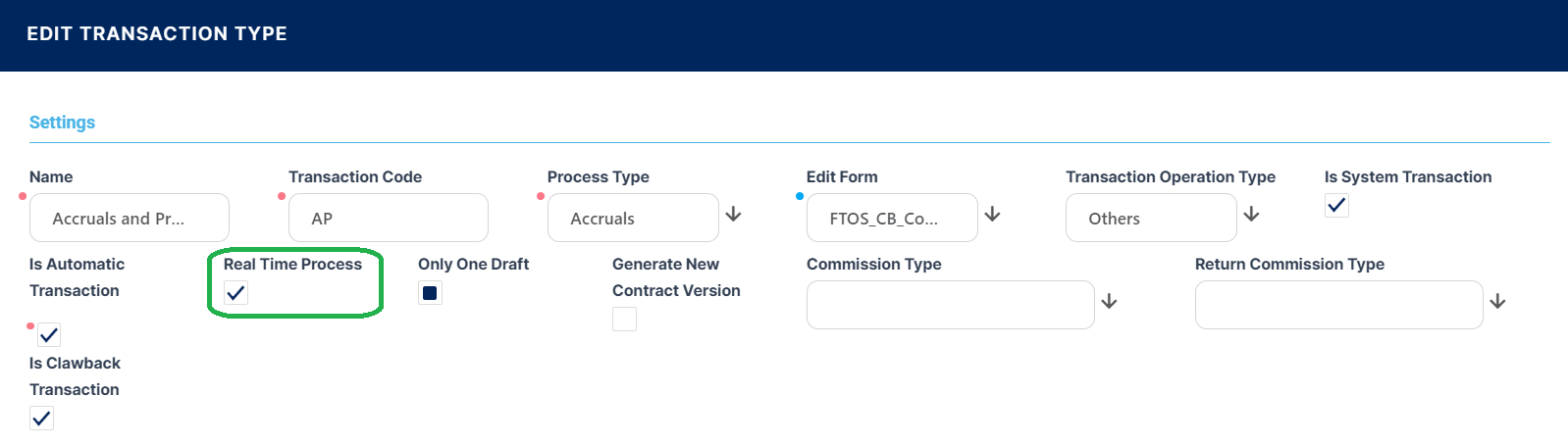Image resolution: width=1568 pixels, height=446 pixels.
Task: Enable Generate New Contract Version checkbox
Action: (x=624, y=319)
